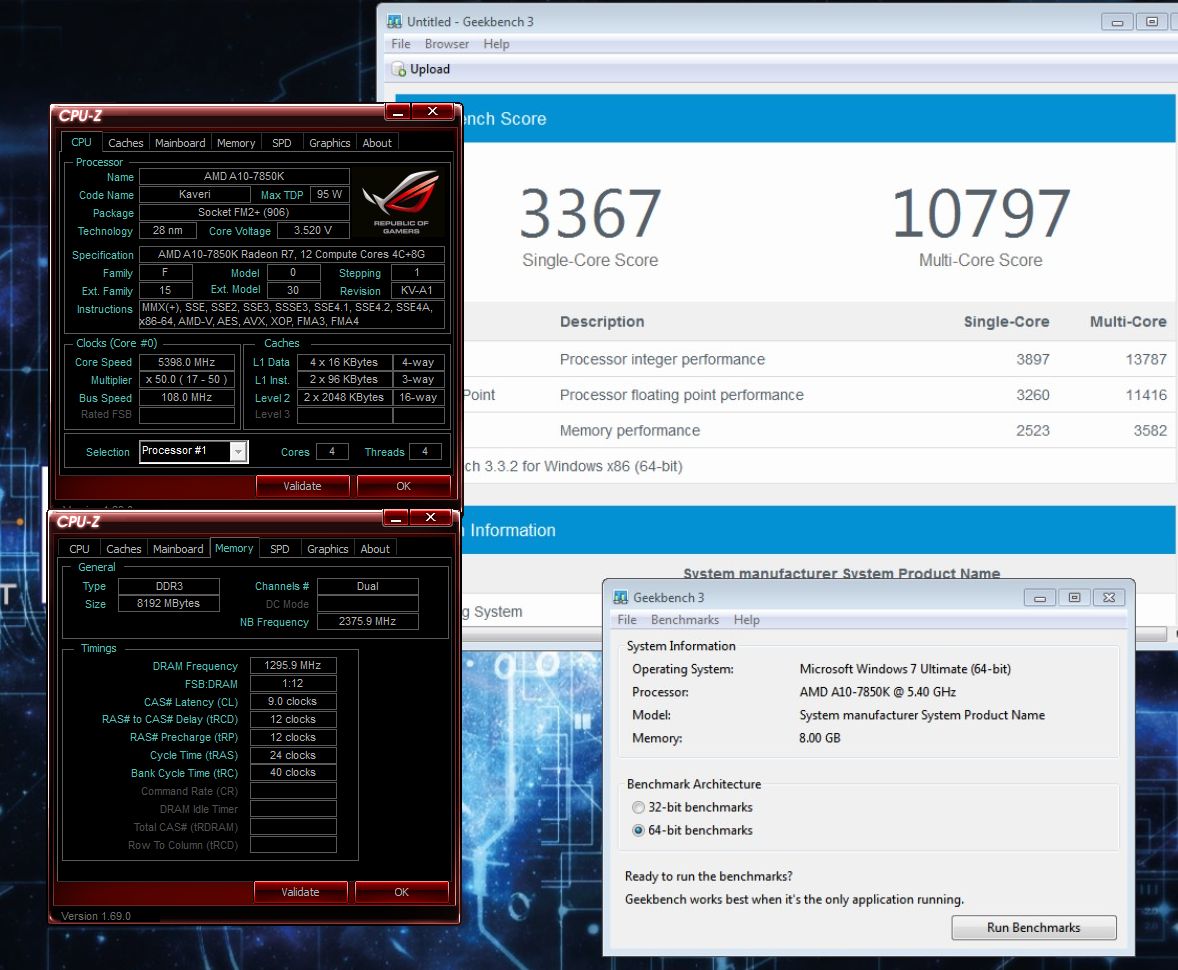Click Memory performance row
The image size is (1178, 970).
click(819, 431)
